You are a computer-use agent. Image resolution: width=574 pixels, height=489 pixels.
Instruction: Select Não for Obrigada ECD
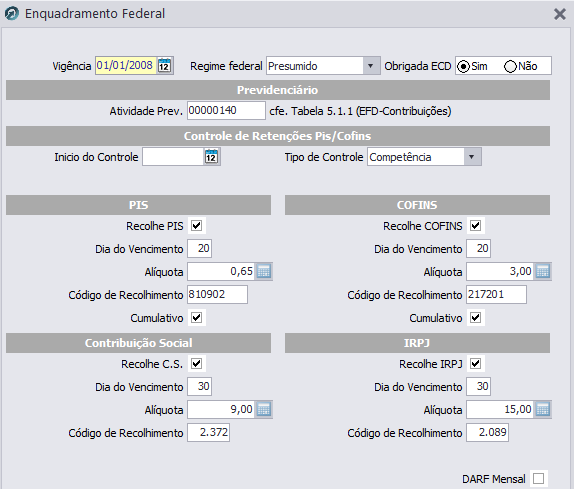coord(510,67)
